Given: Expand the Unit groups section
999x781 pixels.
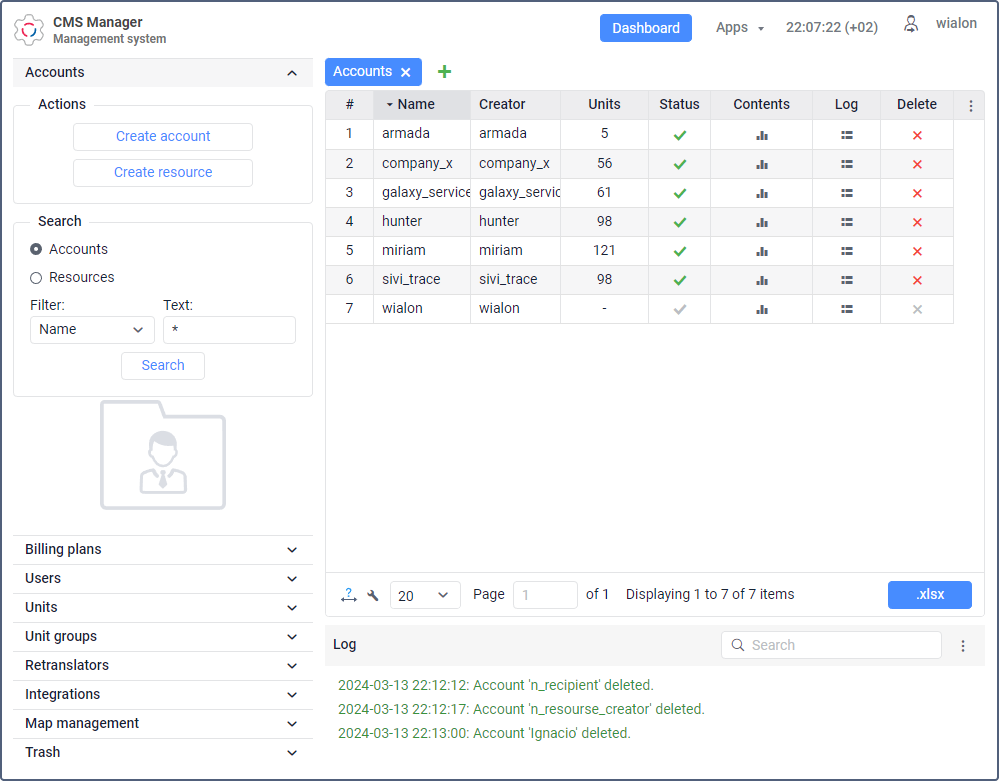Looking at the screenshot, I should click(x=163, y=637).
